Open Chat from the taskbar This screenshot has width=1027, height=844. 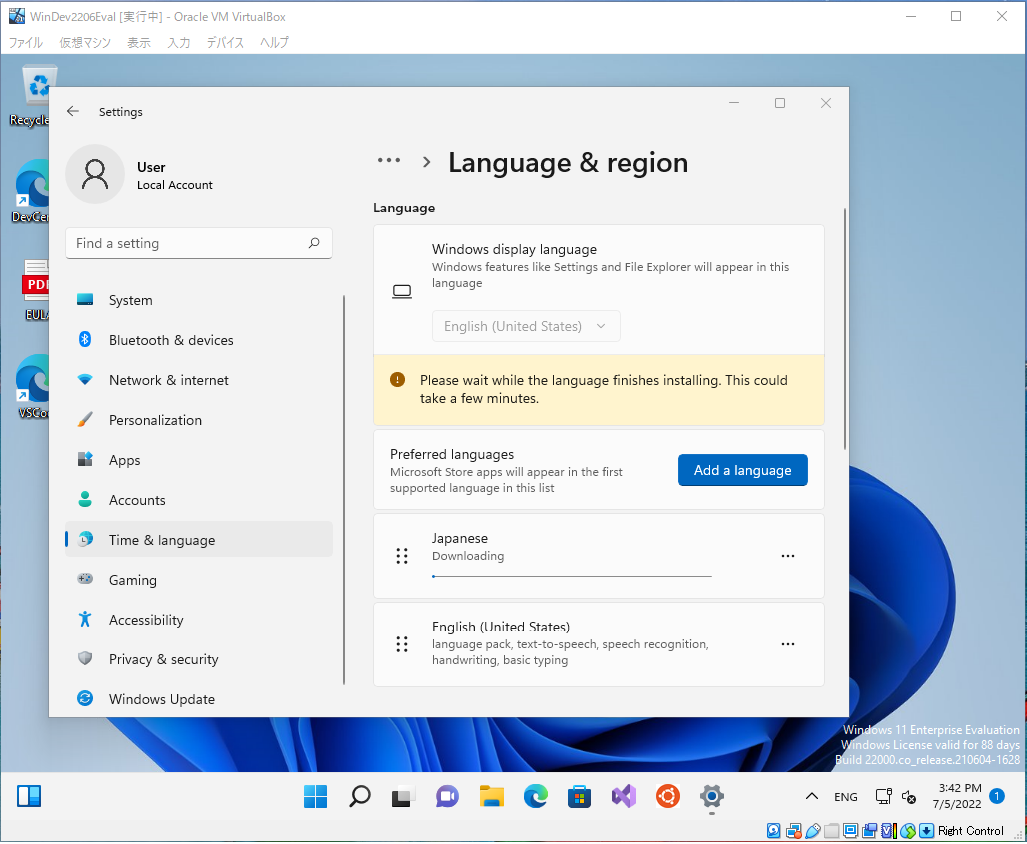coord(447,796)
